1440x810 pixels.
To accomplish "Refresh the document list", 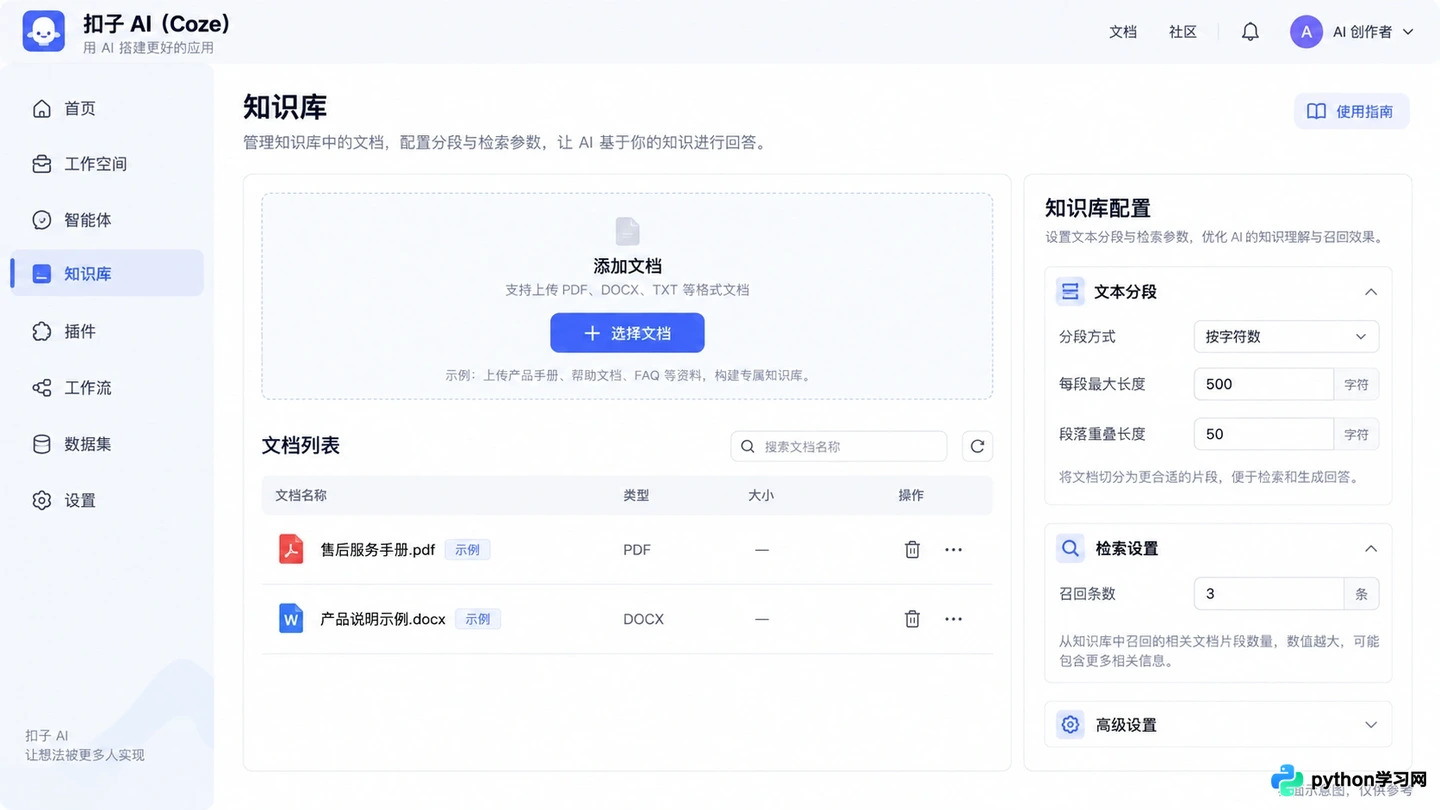I will [x=977, y=446].
